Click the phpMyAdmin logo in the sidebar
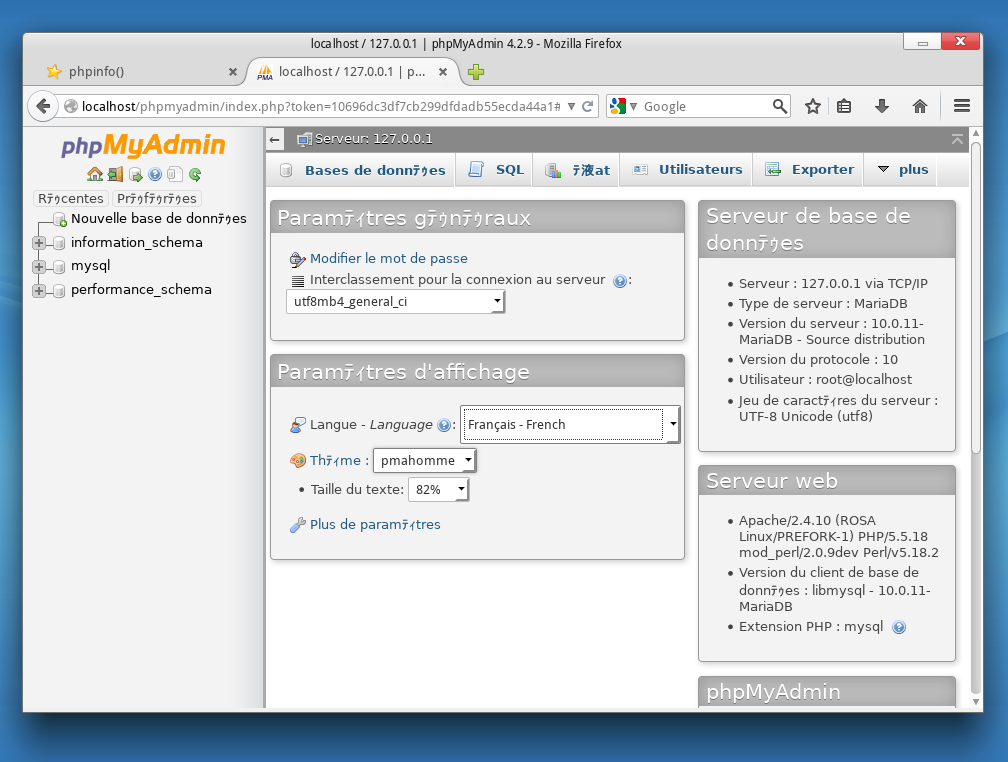Image resolution: width=1008 pixels, height=762 pixels. [143, 145]
